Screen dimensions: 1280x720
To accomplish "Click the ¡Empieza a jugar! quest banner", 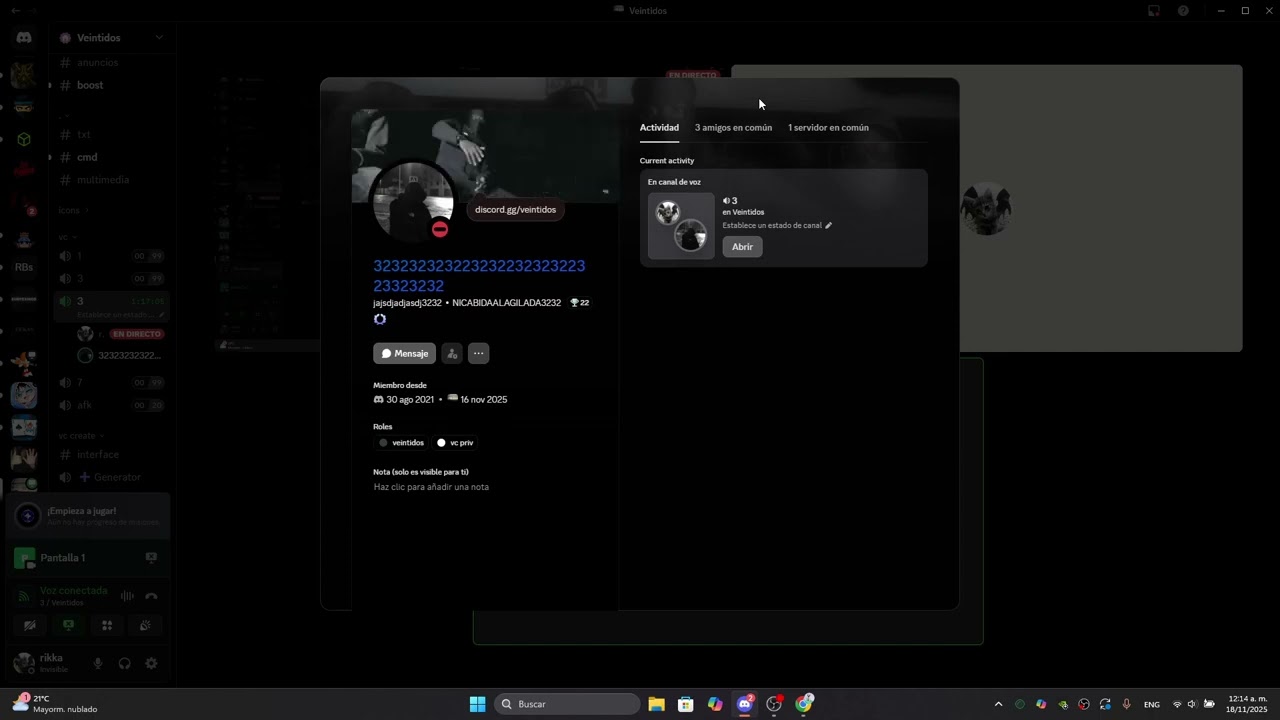I will (x=88, y=516).
